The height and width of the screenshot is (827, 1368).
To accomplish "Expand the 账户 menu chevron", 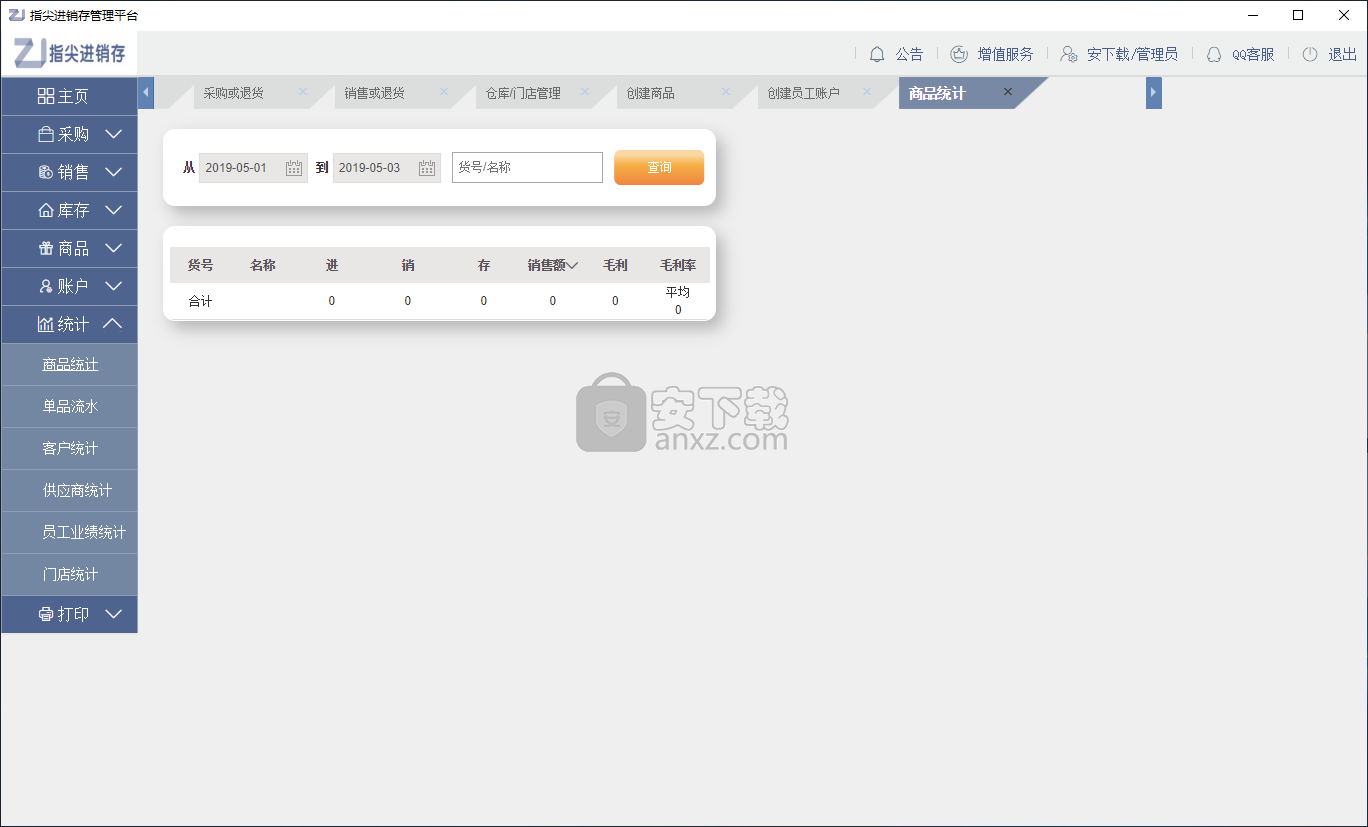I will coord(114,286).
